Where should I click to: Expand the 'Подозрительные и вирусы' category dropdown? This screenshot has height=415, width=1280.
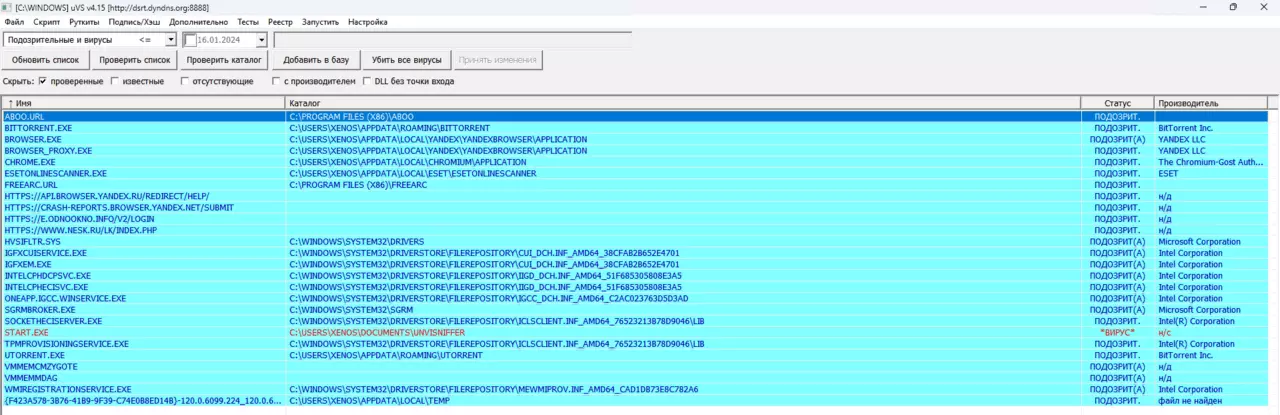coord(171,40)
